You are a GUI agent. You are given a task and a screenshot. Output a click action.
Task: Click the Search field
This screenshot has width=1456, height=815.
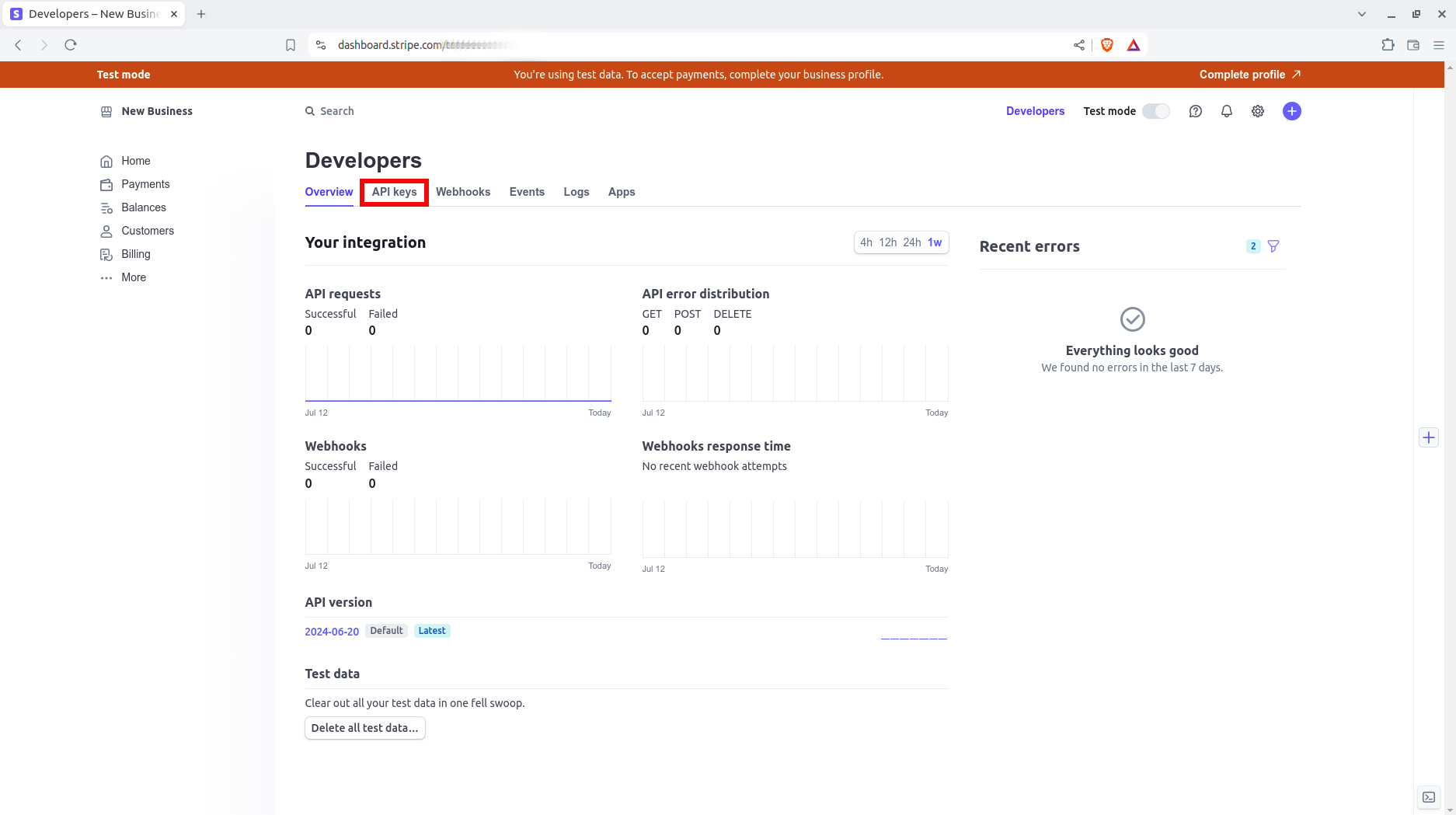click(329, 111)
